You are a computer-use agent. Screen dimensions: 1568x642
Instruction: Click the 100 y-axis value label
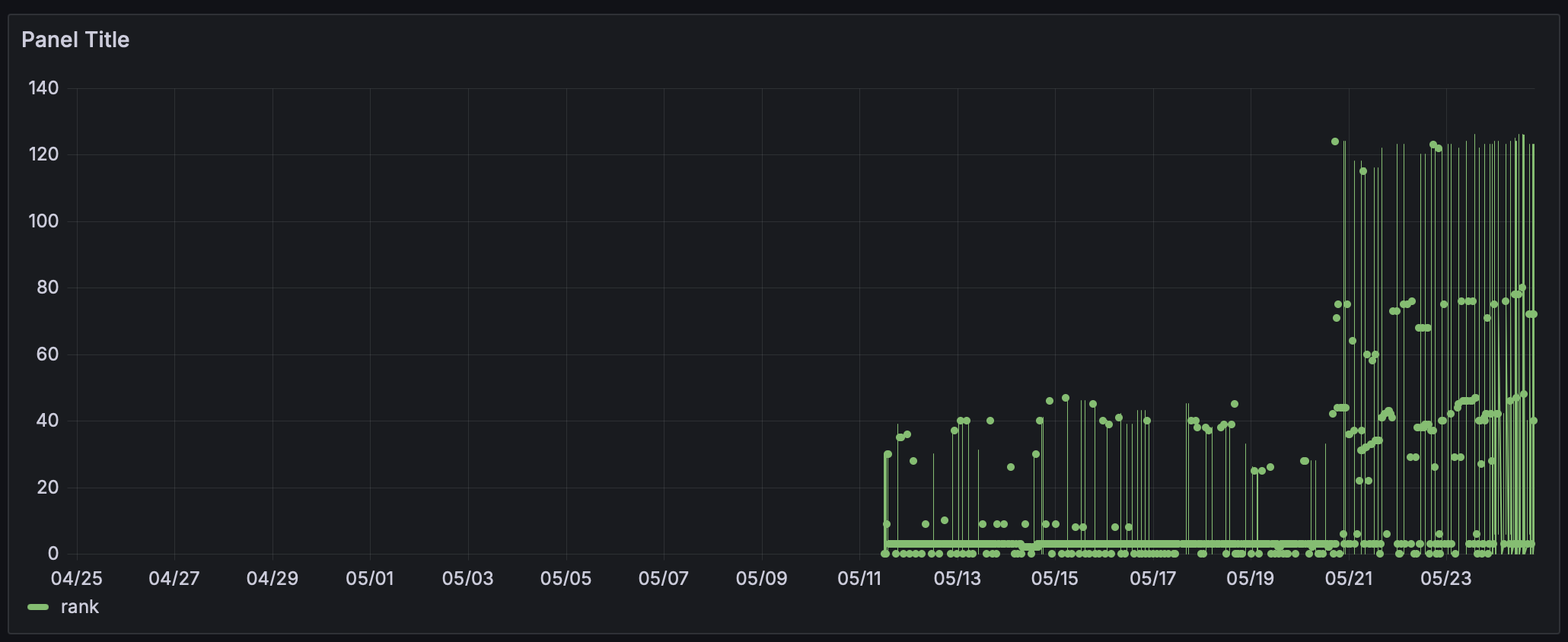click(x=43, y=221)
